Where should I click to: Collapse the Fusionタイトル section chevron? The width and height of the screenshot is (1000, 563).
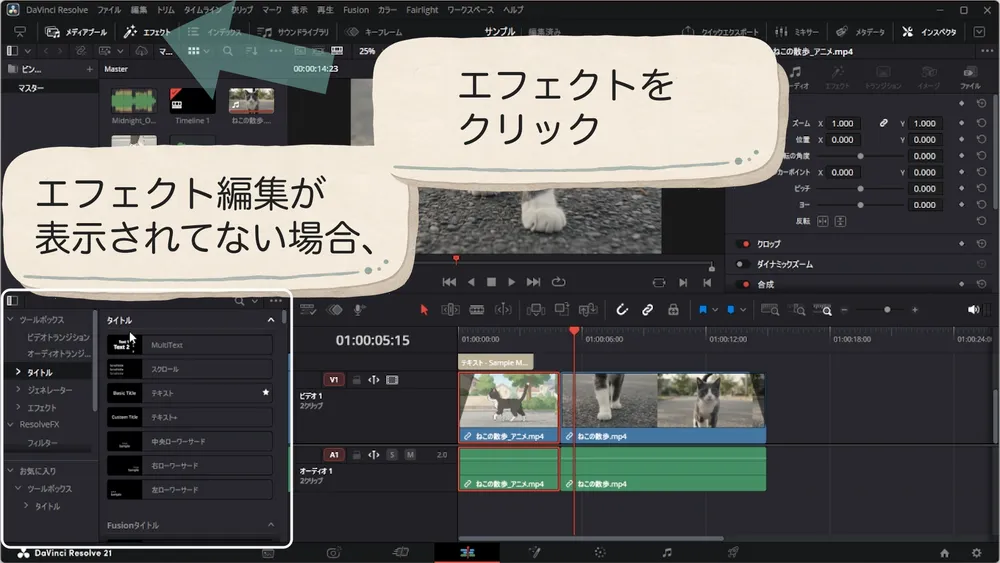click(270, 525)
